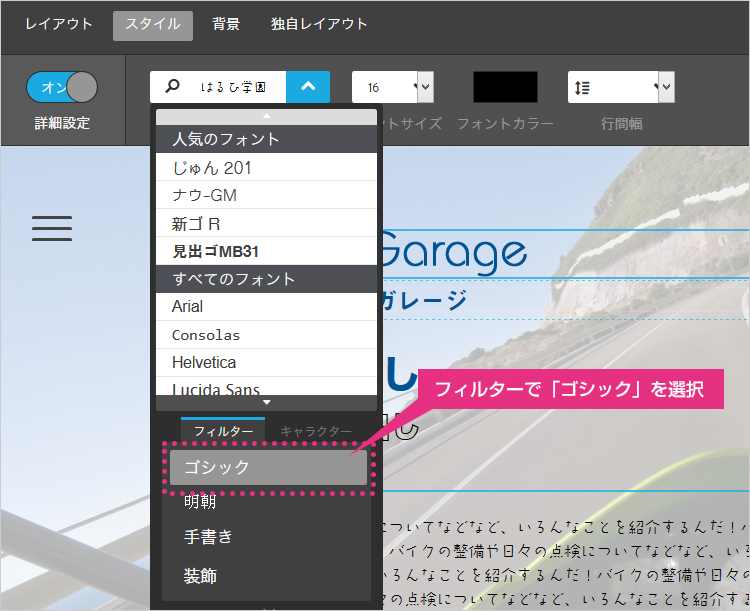This screenshot has height=611, width=750.
Task: Select the Arial font
Action: coord(266,307)
